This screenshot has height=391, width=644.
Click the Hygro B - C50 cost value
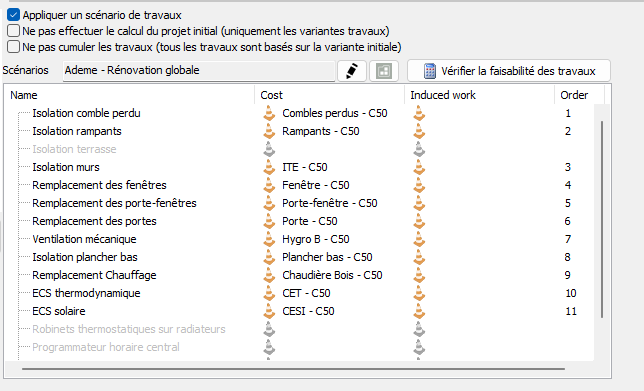pyautogui.click(x=316, y=239)
